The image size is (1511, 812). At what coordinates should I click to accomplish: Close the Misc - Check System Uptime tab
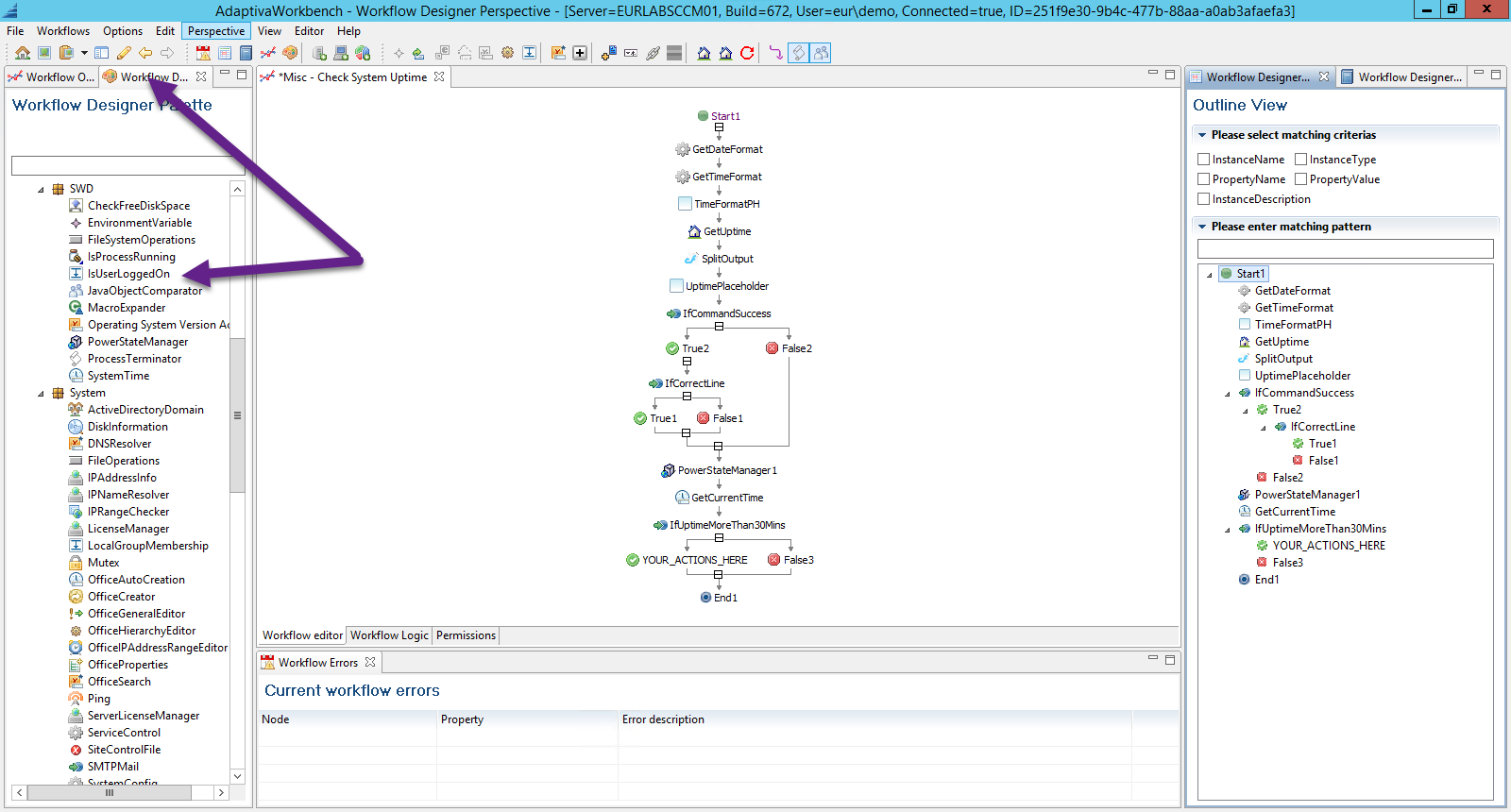[x=439, y=77]
